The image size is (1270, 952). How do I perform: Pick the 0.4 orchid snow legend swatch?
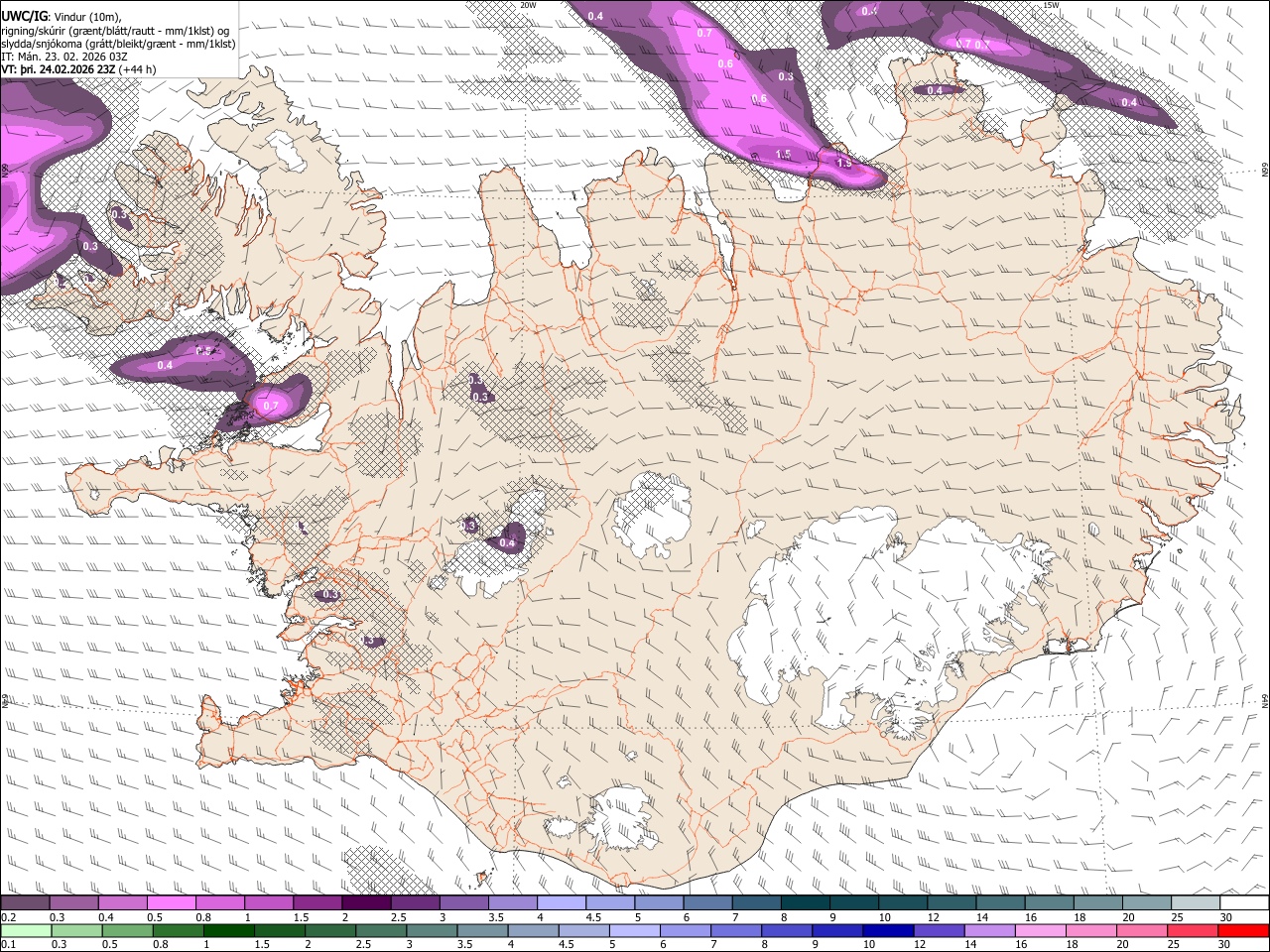click(122, 903)
